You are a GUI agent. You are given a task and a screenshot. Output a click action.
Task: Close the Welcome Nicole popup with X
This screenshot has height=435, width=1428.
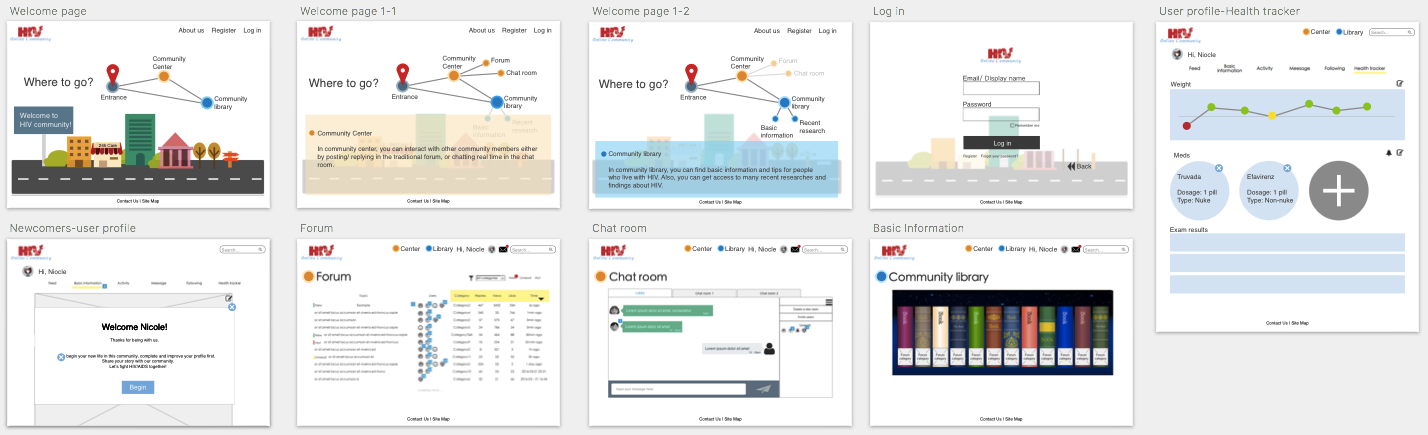[x=232, y=307]
